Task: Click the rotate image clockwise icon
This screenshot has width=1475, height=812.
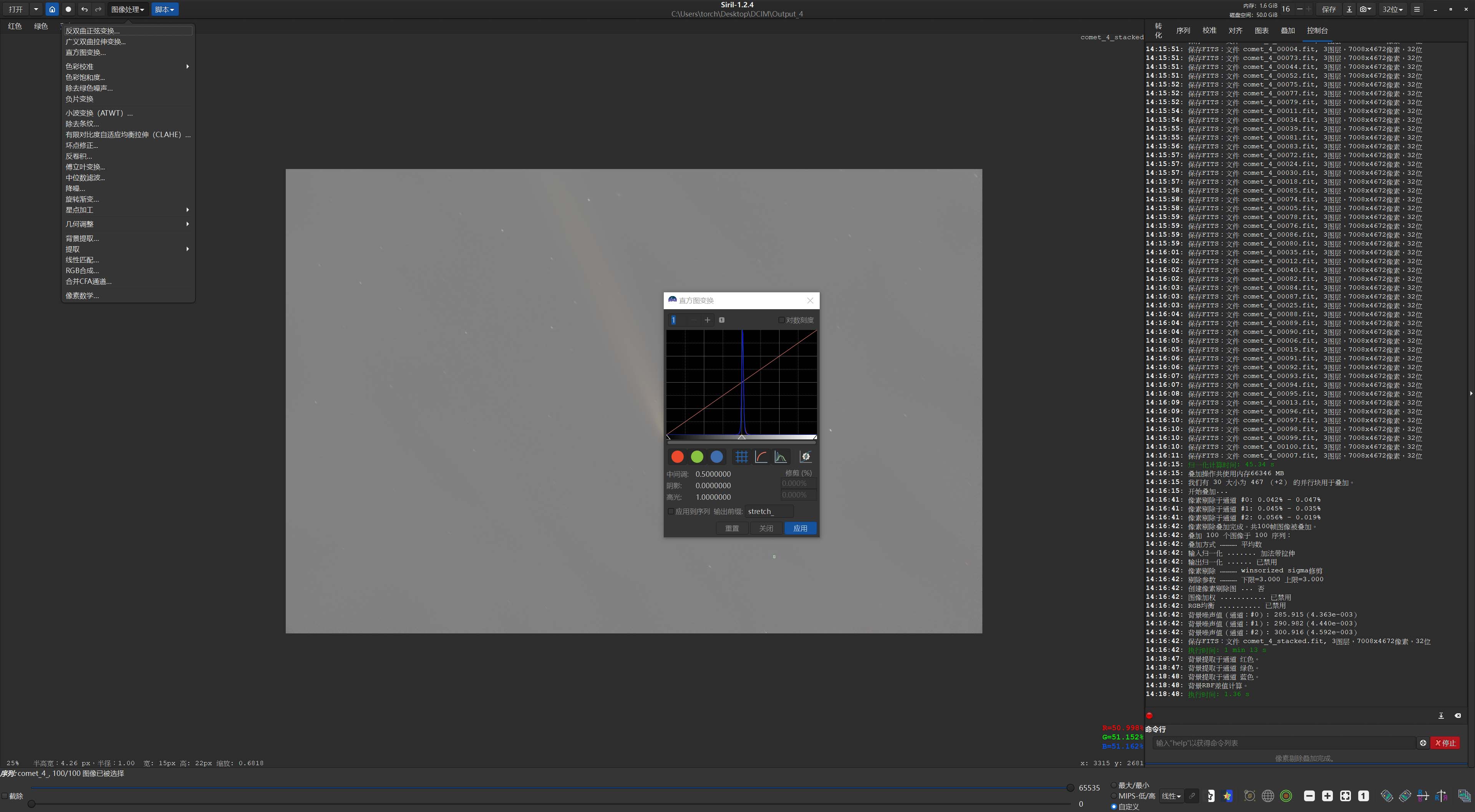Action: [1405, 796]
